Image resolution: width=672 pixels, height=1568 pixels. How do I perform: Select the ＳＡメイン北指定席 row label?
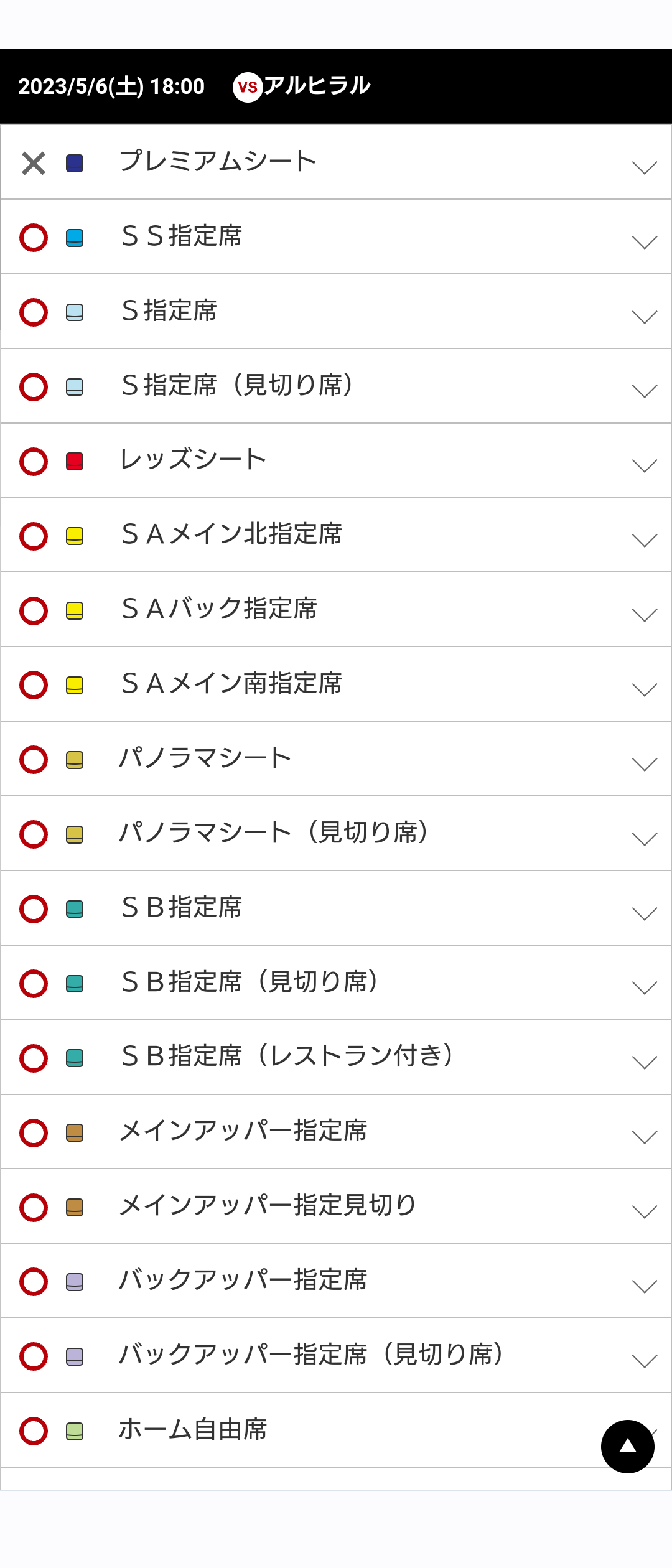coord(231,534)
